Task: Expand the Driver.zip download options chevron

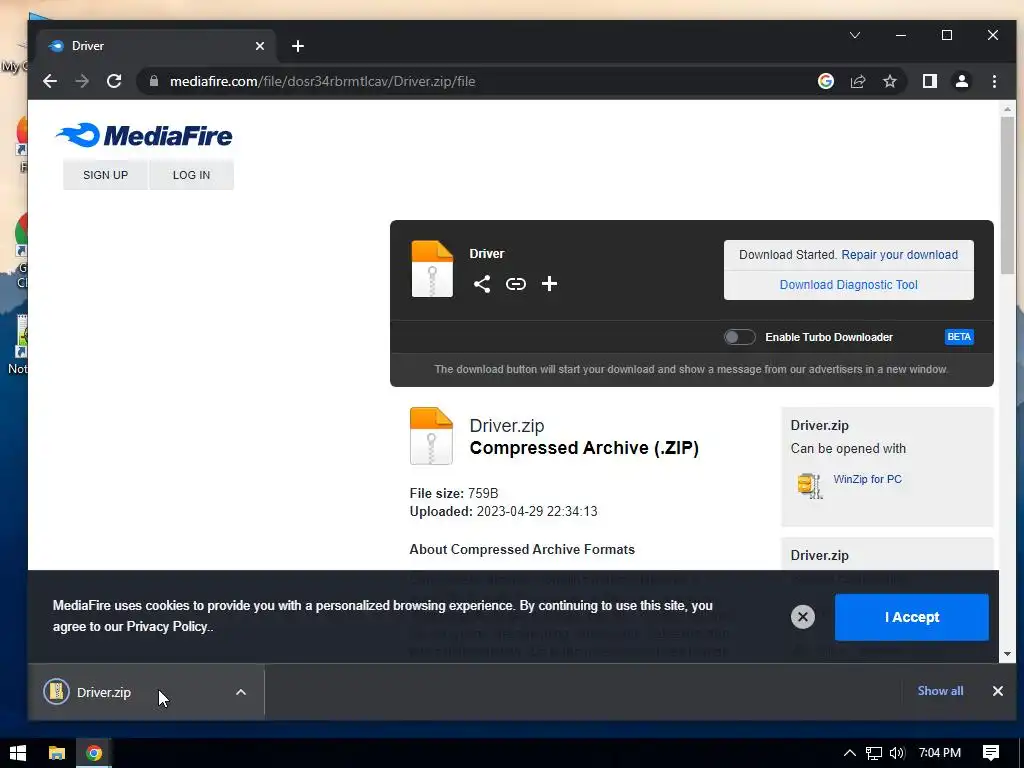Action: [x=241, y=692]
